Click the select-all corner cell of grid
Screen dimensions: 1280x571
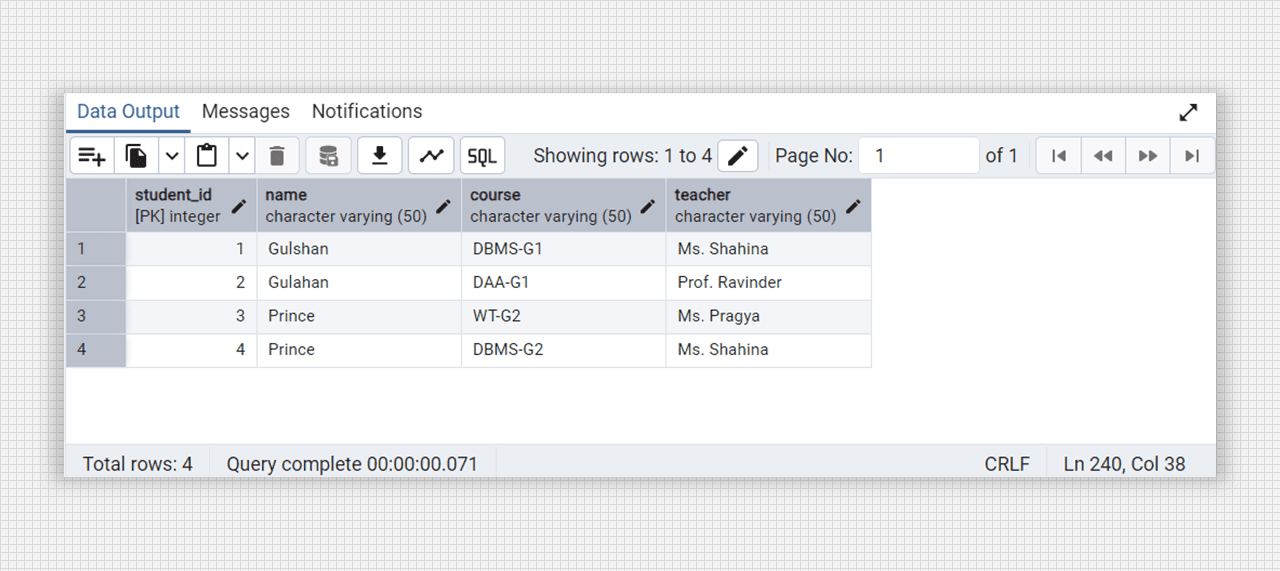click(96, 206)
